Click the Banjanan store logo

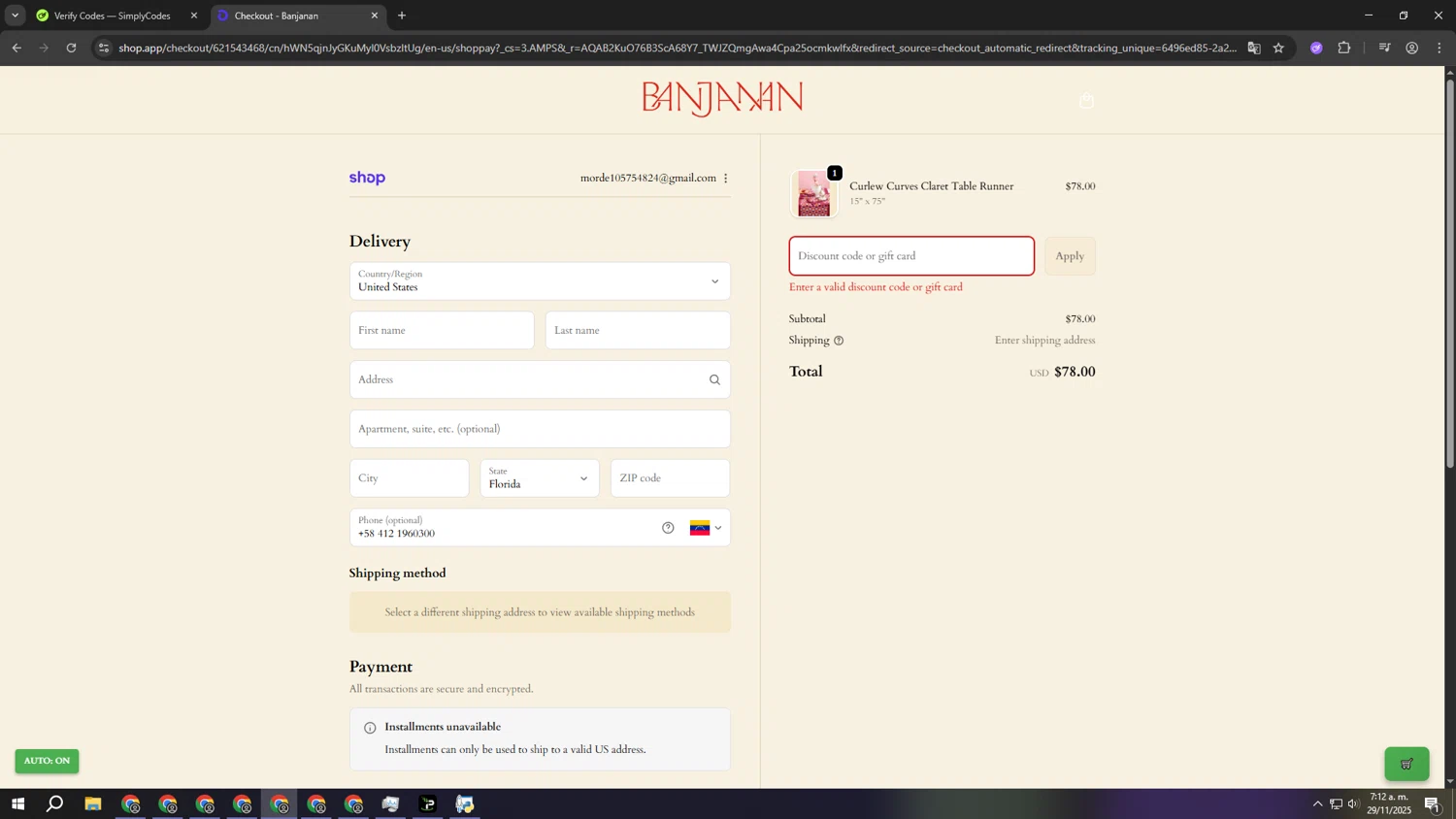pos(722,98)
